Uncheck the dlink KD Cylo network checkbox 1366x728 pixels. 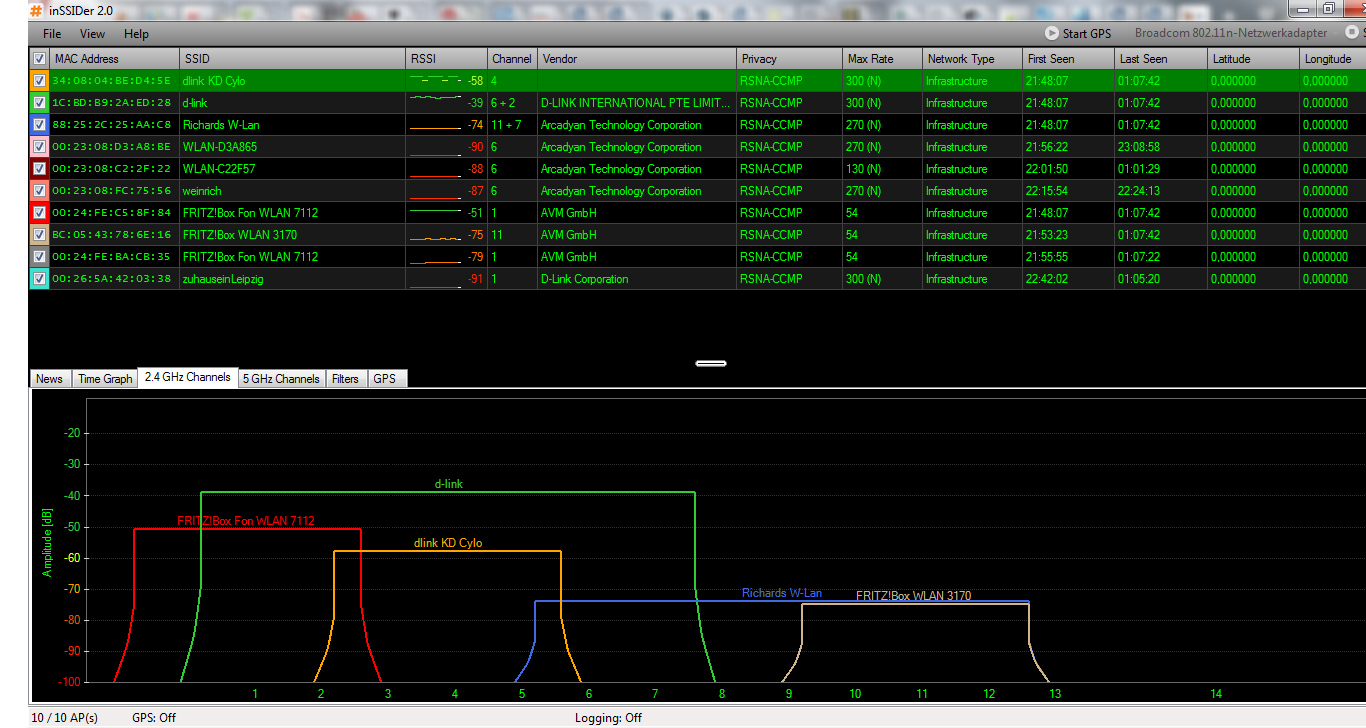click(x=39, y=81)
